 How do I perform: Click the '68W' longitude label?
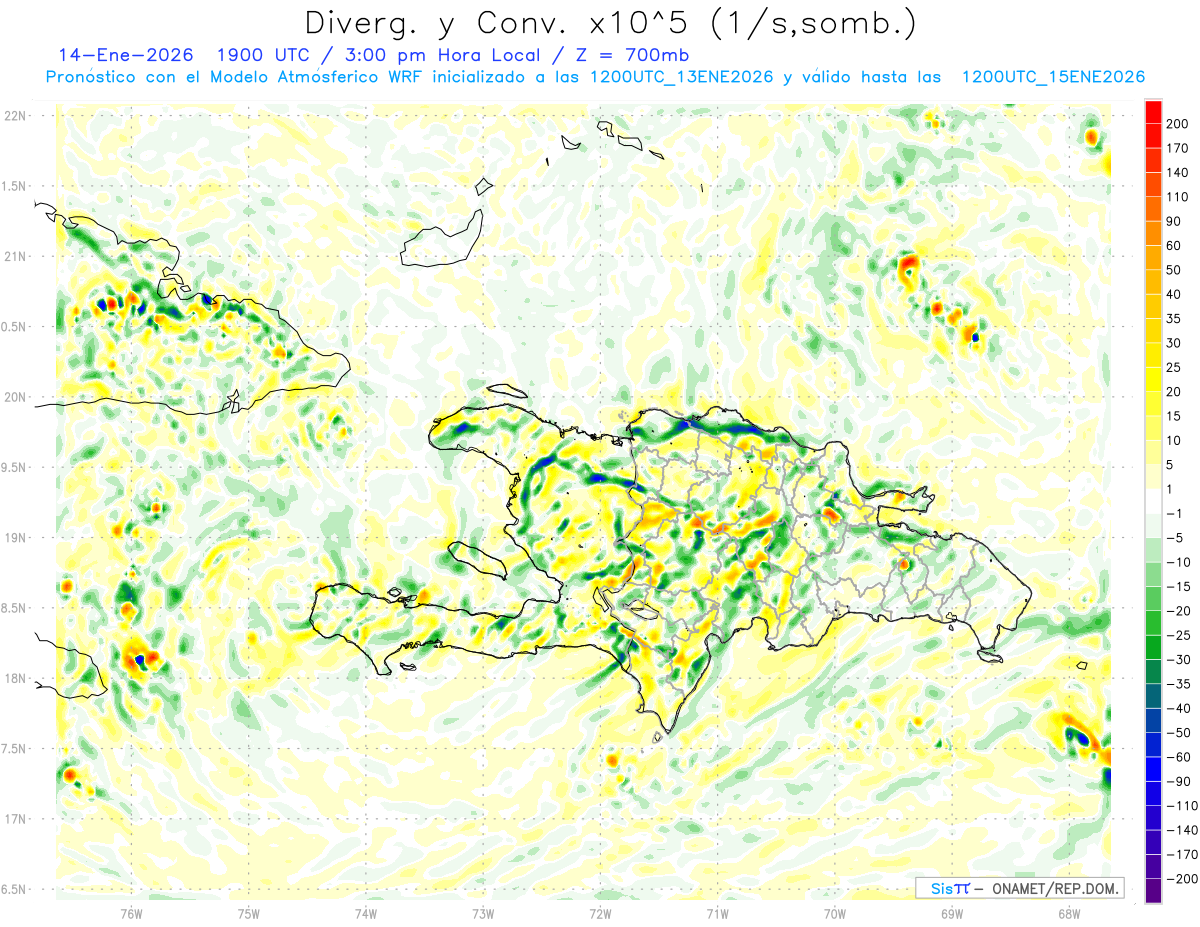point(1069,913)
